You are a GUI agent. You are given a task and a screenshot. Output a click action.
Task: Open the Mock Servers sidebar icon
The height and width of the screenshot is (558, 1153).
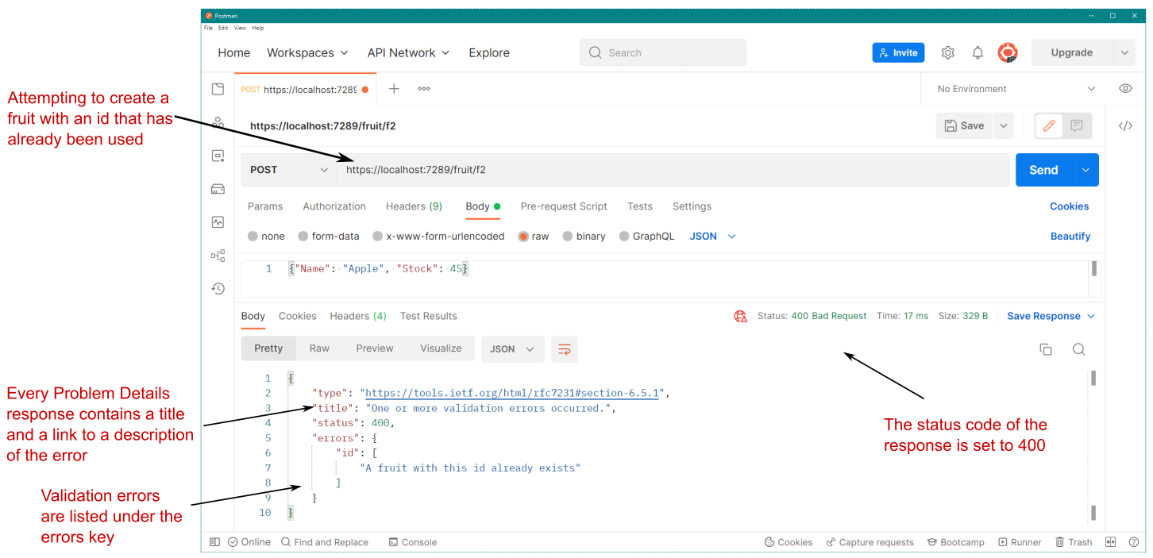218,189
